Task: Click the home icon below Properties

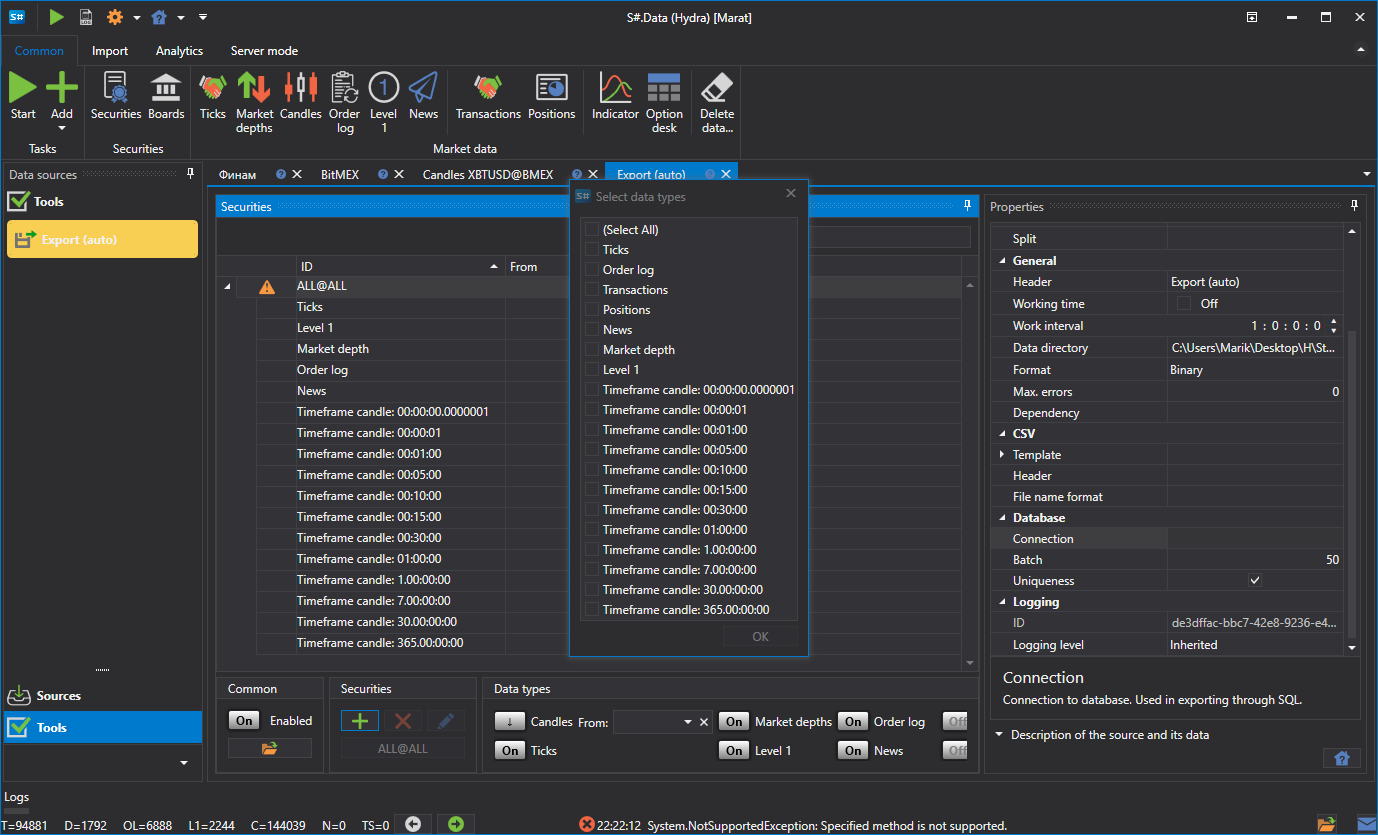Action: point(1342,758)
